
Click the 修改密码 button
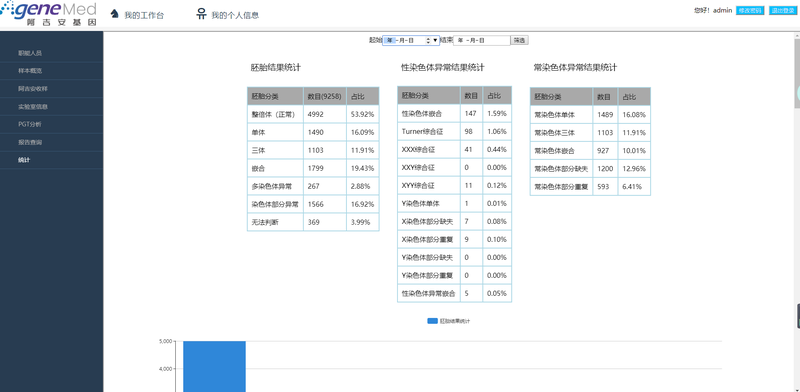tap(750, 10)
